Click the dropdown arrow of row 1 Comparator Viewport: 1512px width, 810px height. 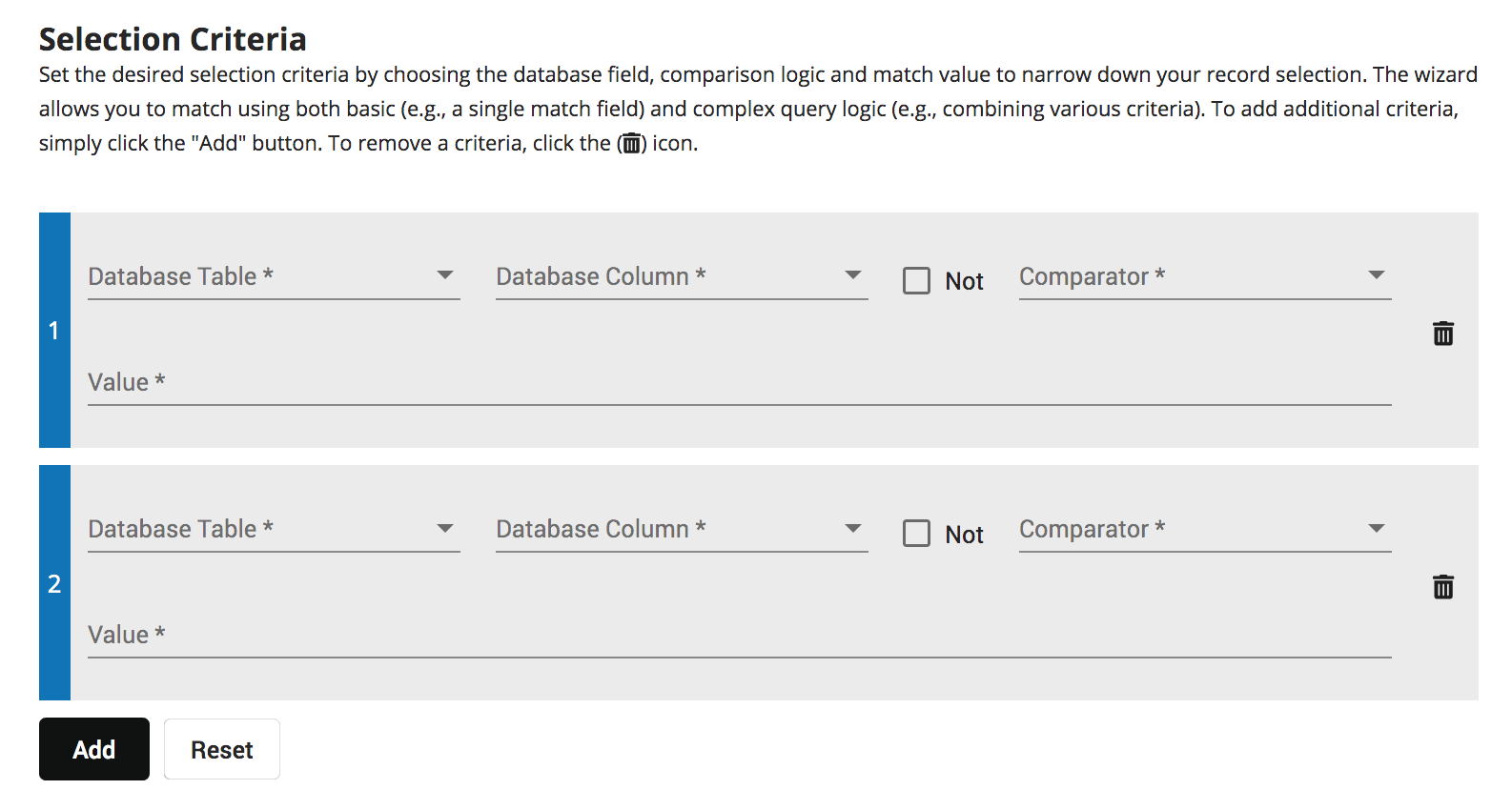[1376, 275]
